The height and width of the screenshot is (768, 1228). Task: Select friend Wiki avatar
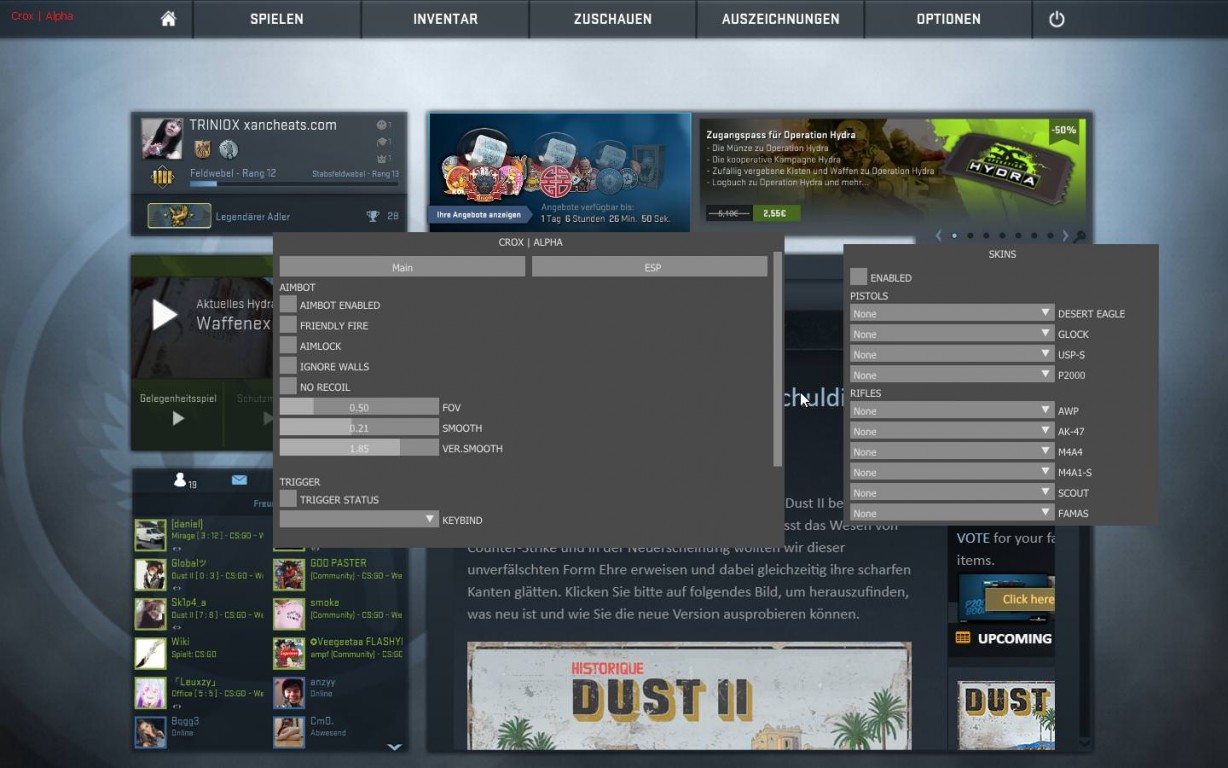(150, 653)
